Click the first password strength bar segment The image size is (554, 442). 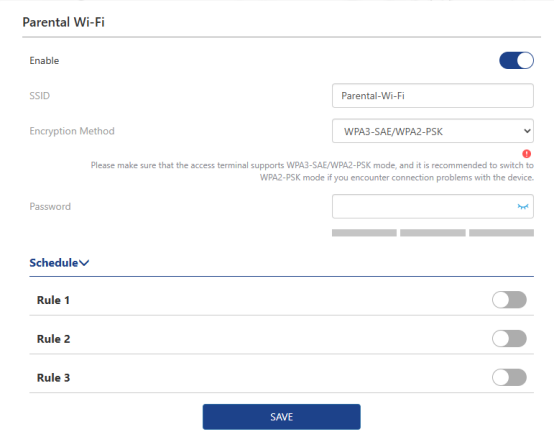point(364,233)
